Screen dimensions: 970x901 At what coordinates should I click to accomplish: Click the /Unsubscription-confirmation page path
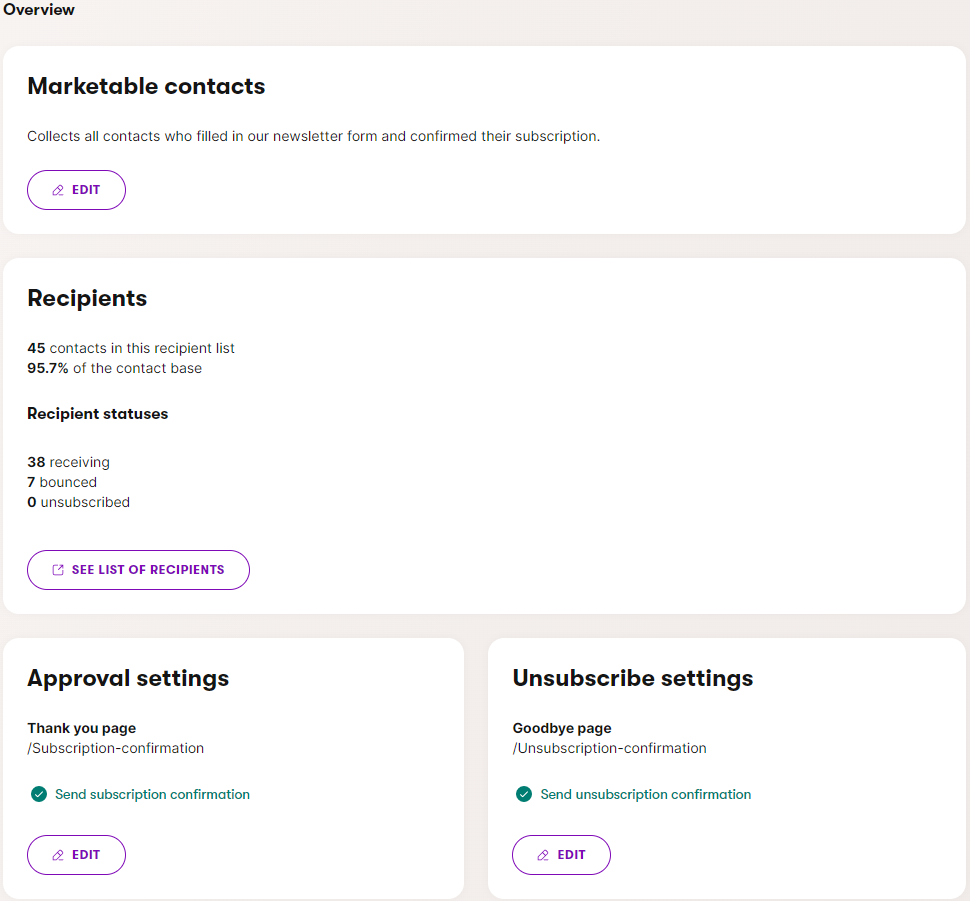(x=609, y=748)
